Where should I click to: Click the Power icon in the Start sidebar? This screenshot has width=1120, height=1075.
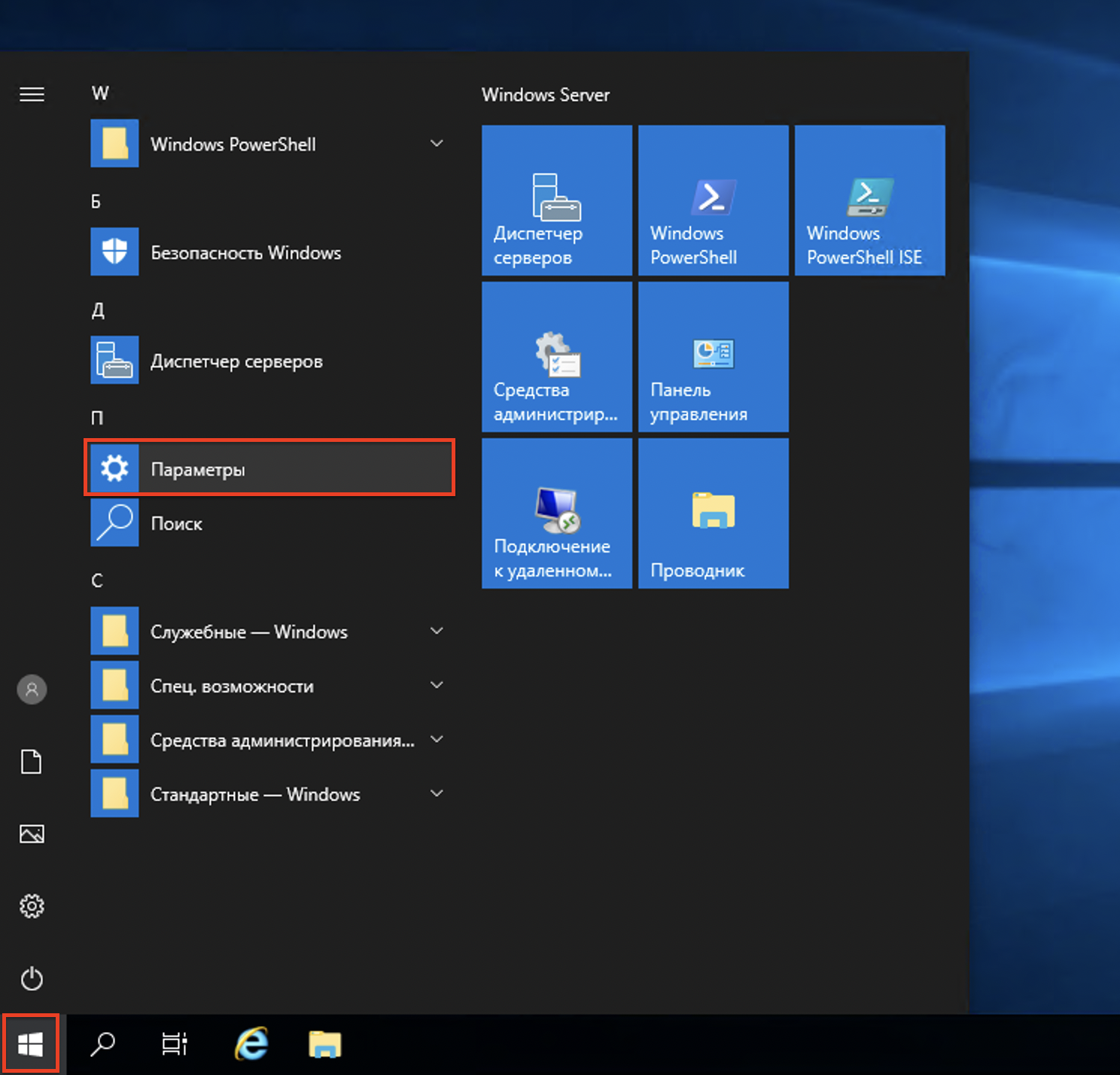tap(32, 979)
